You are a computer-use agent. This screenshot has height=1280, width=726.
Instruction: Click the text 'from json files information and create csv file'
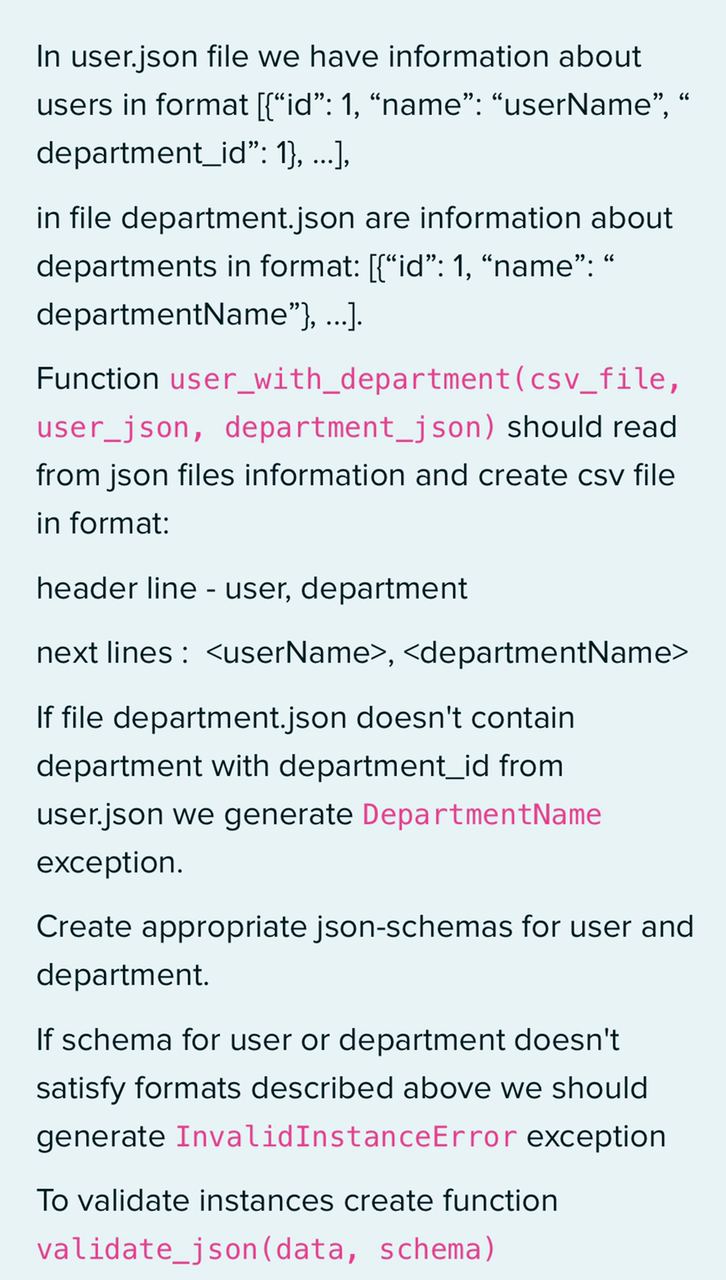tap(356, 475)
